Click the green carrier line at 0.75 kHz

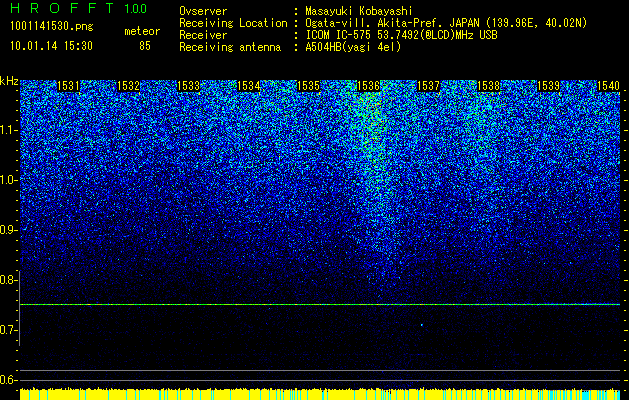point(320,305)
